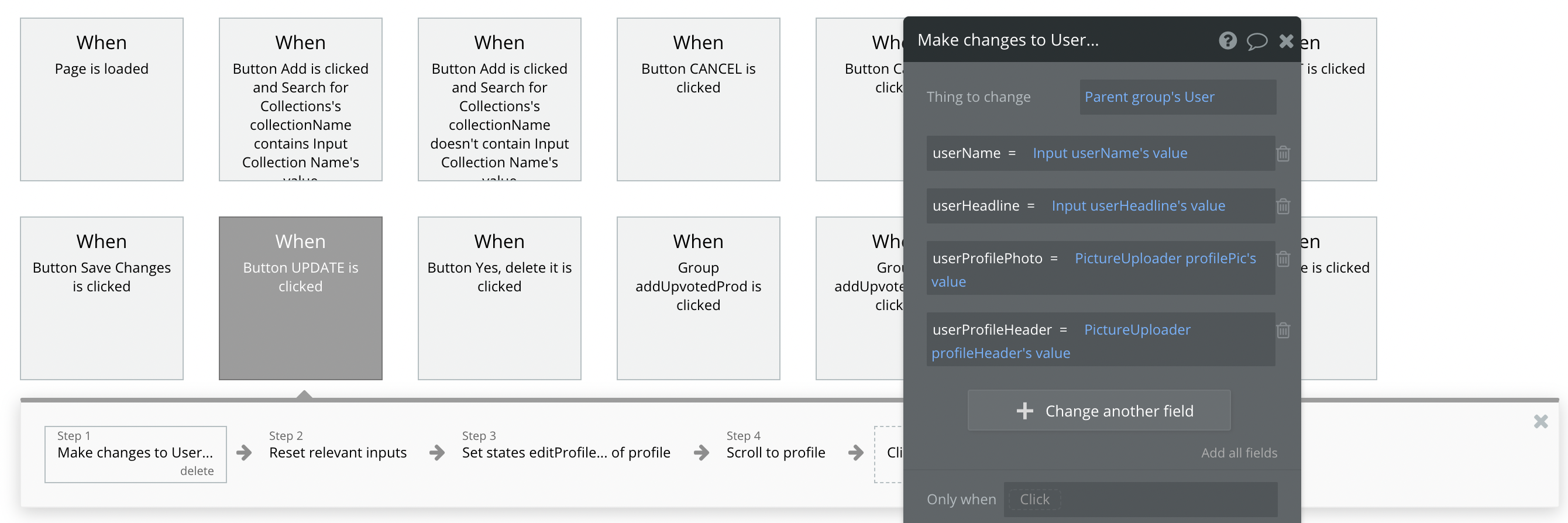Close the Make changes to User panel

pos(1286,41)
